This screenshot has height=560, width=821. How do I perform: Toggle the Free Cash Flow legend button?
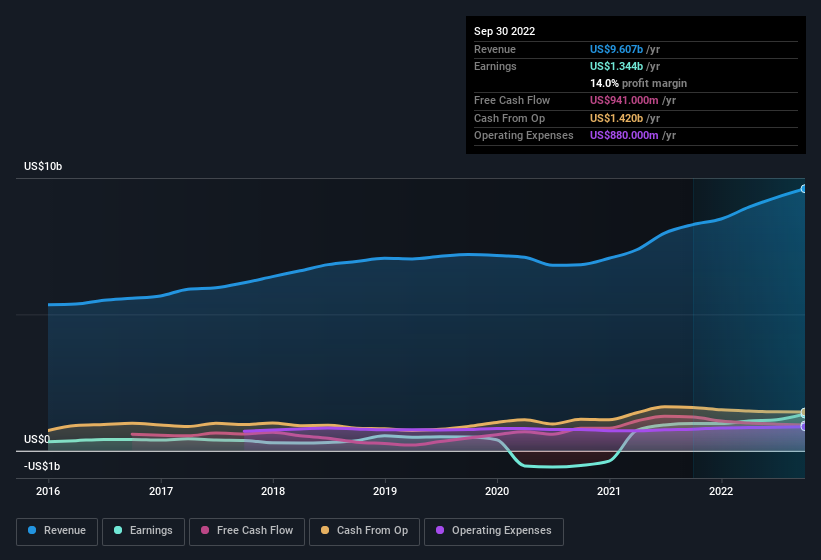point(247,531)
